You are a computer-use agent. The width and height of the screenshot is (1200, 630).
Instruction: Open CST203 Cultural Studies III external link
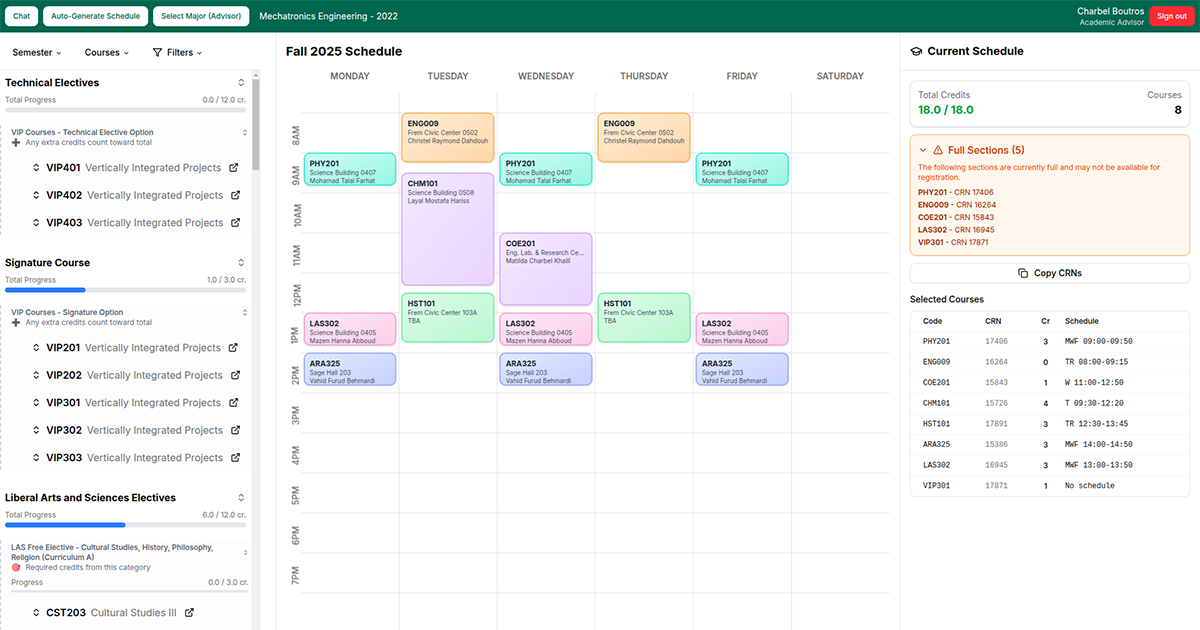tap(190, 613)
